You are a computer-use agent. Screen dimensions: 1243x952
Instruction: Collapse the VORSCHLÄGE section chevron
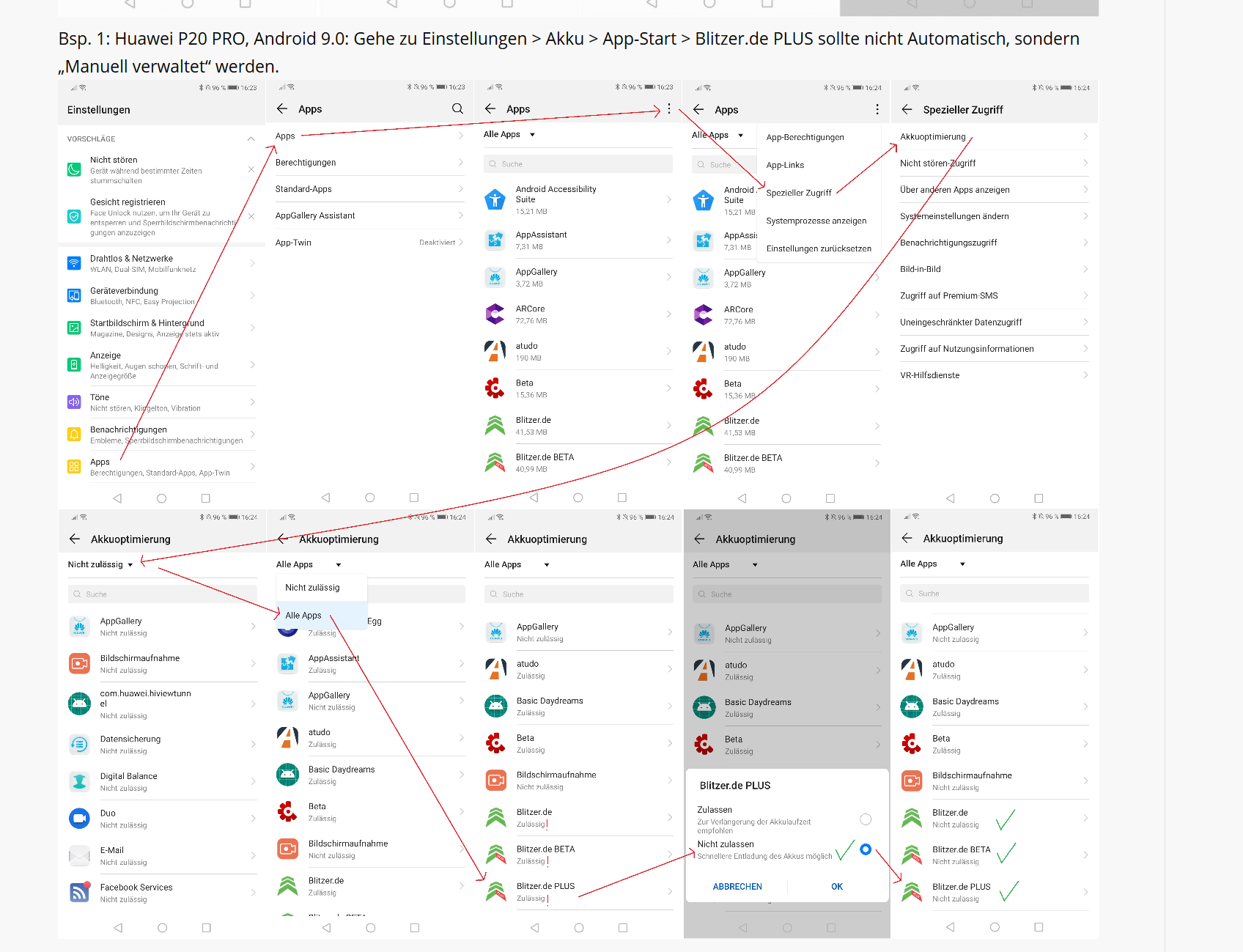pos(251,139)
